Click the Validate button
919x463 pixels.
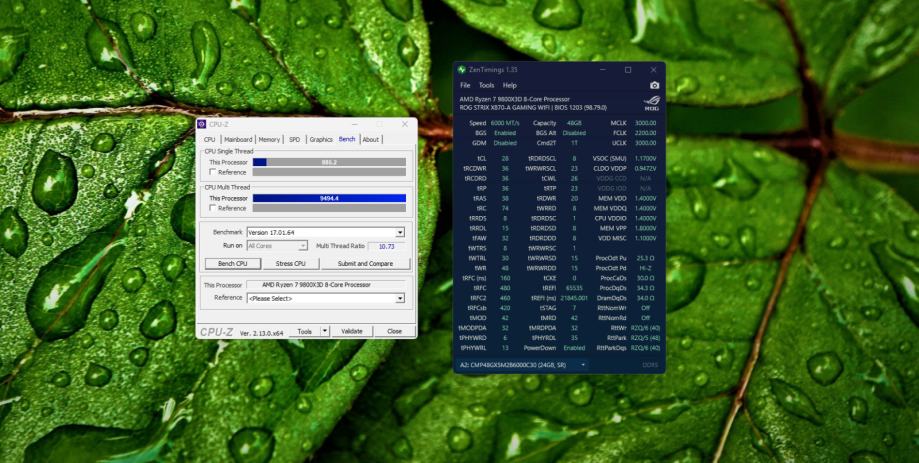coord(352,331)
